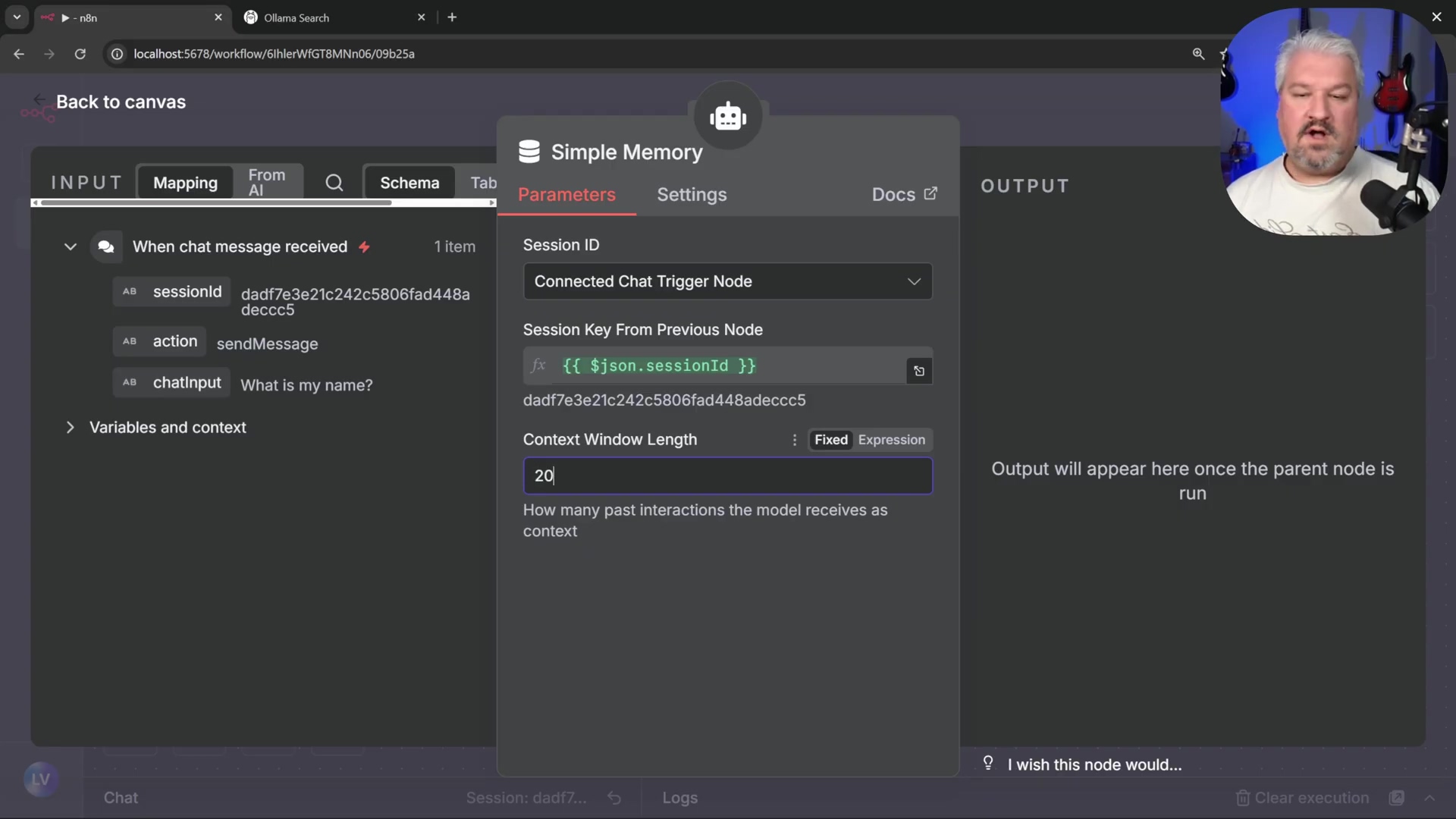This screenshot has width=1456, height=819.
Task: Reload the browser page
Action: (x=80, y=54)
